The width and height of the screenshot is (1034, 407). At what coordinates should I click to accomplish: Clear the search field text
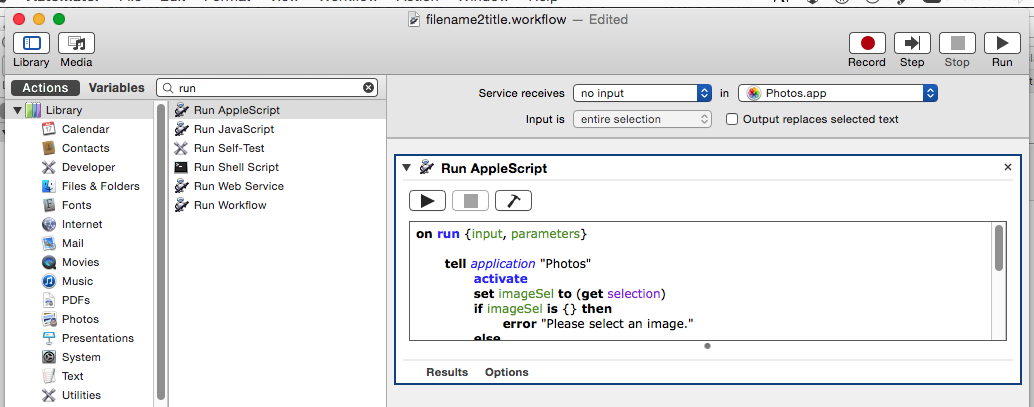(x=369, y=88)
